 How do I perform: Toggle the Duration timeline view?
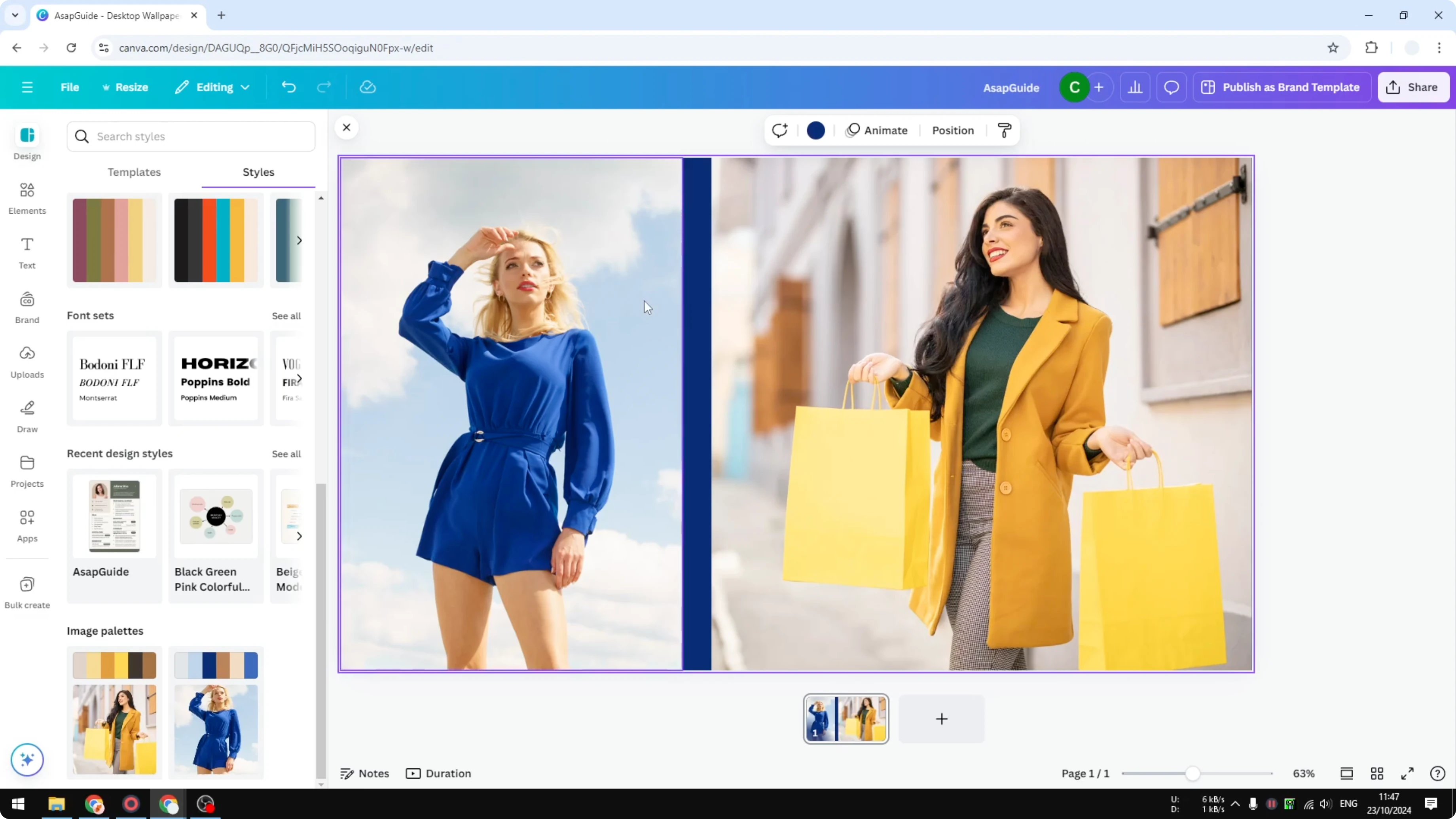439,773
